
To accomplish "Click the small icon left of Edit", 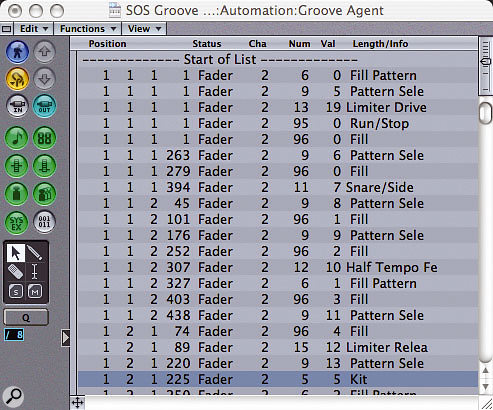I will tap(7, 29).
